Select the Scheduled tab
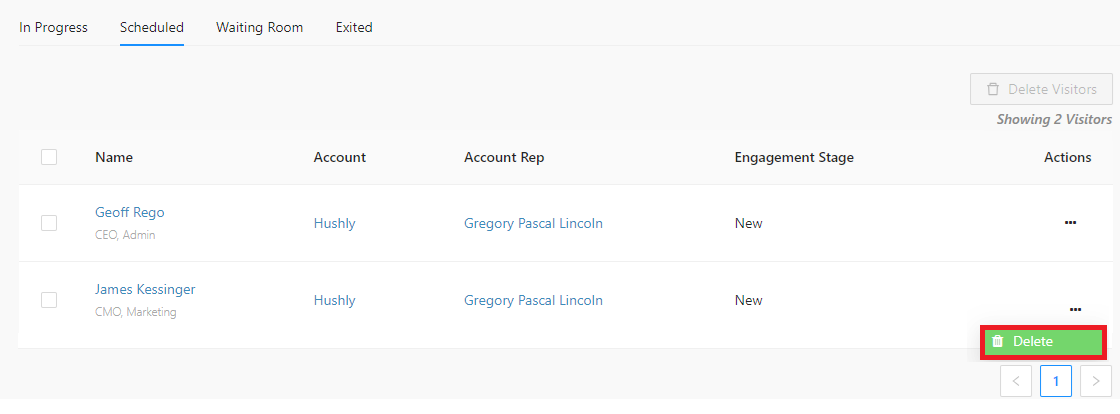Image resolution: width=1120 pixels, height=414 pixels. click(x=151, y=28)
